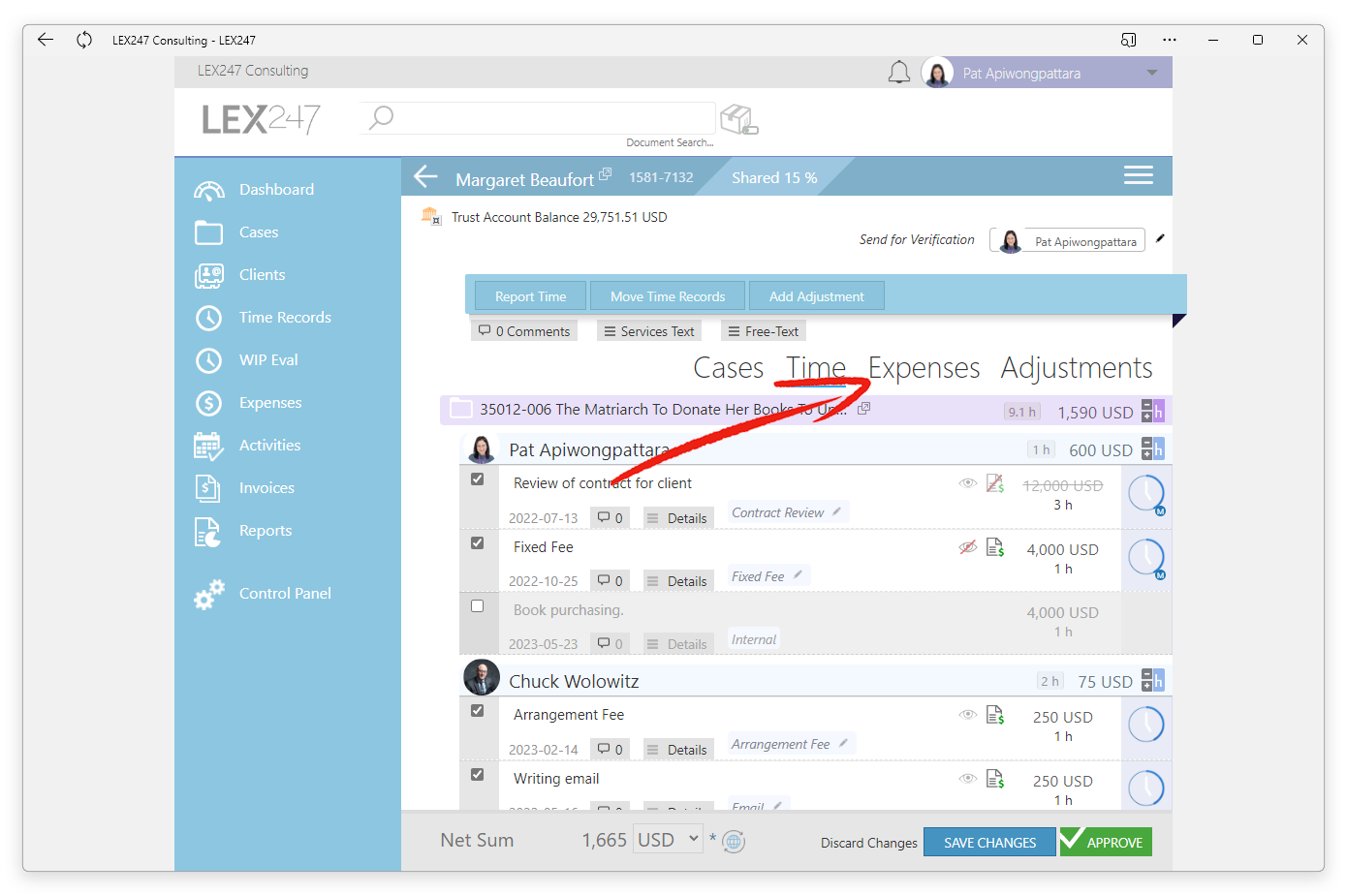Check the Book purchasing record checkbox
The height and width of the screenshot is (896, 1347).
(x=477, y=606)
